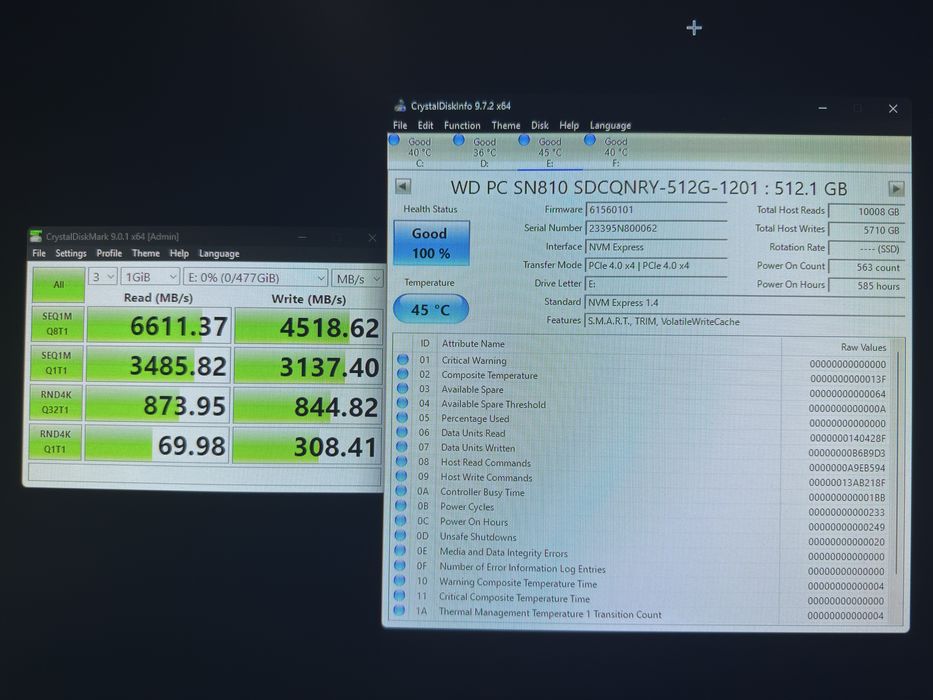Click status circle of Host Write Commands
933x700 pixels.
[402, 476]
